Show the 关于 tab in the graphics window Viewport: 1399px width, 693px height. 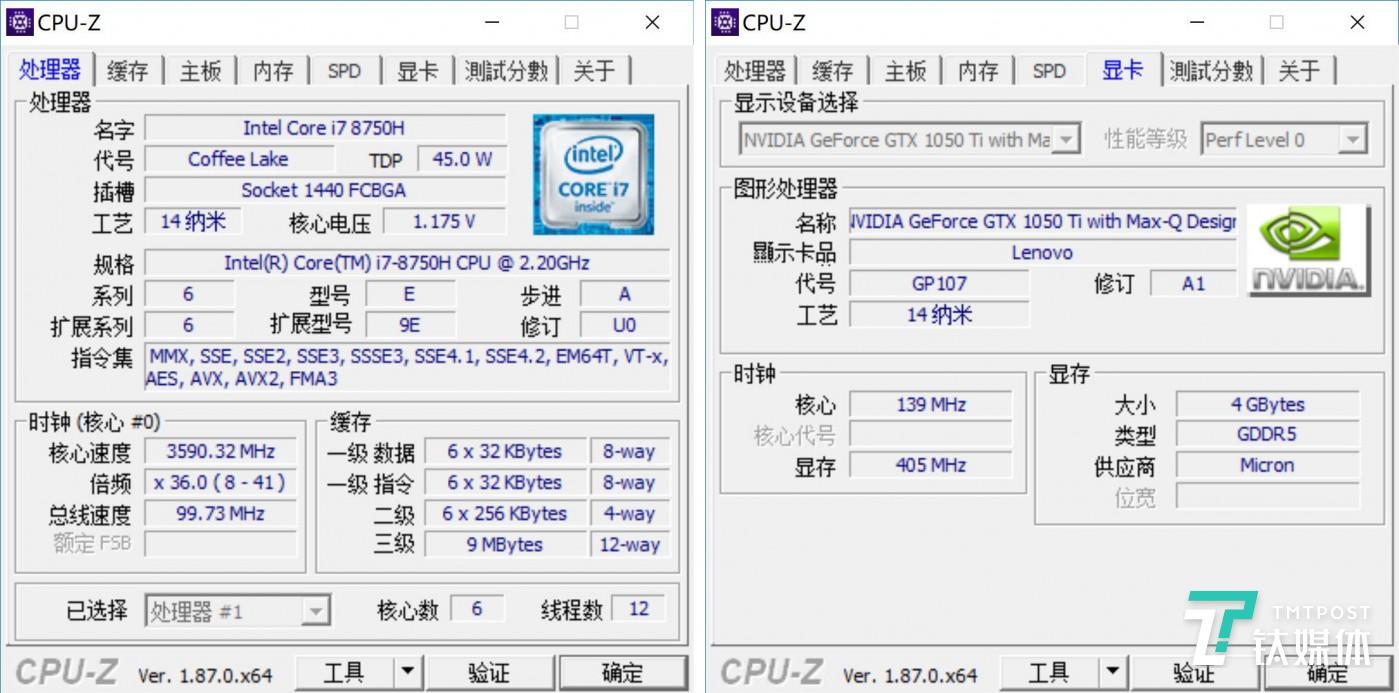tap(1300, 71)
